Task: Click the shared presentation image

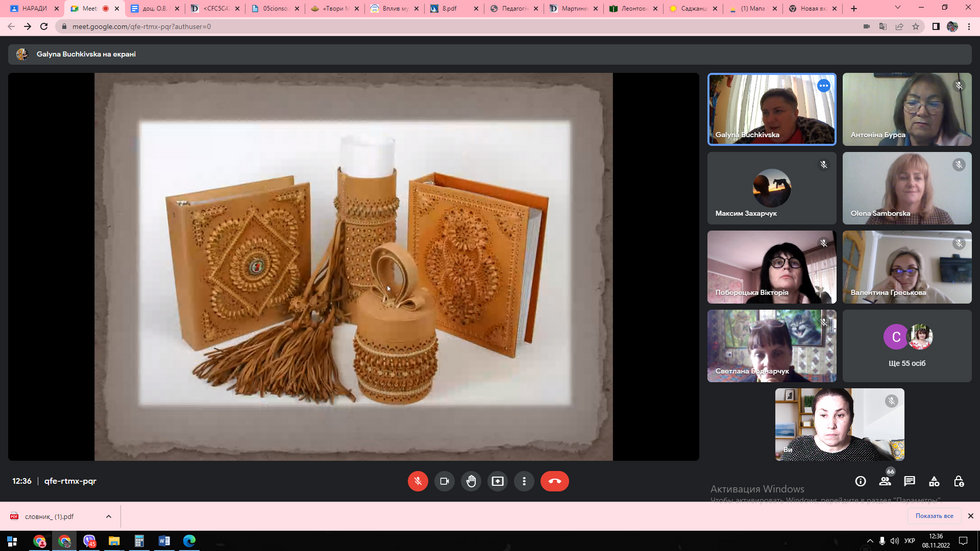Action: 354,267
